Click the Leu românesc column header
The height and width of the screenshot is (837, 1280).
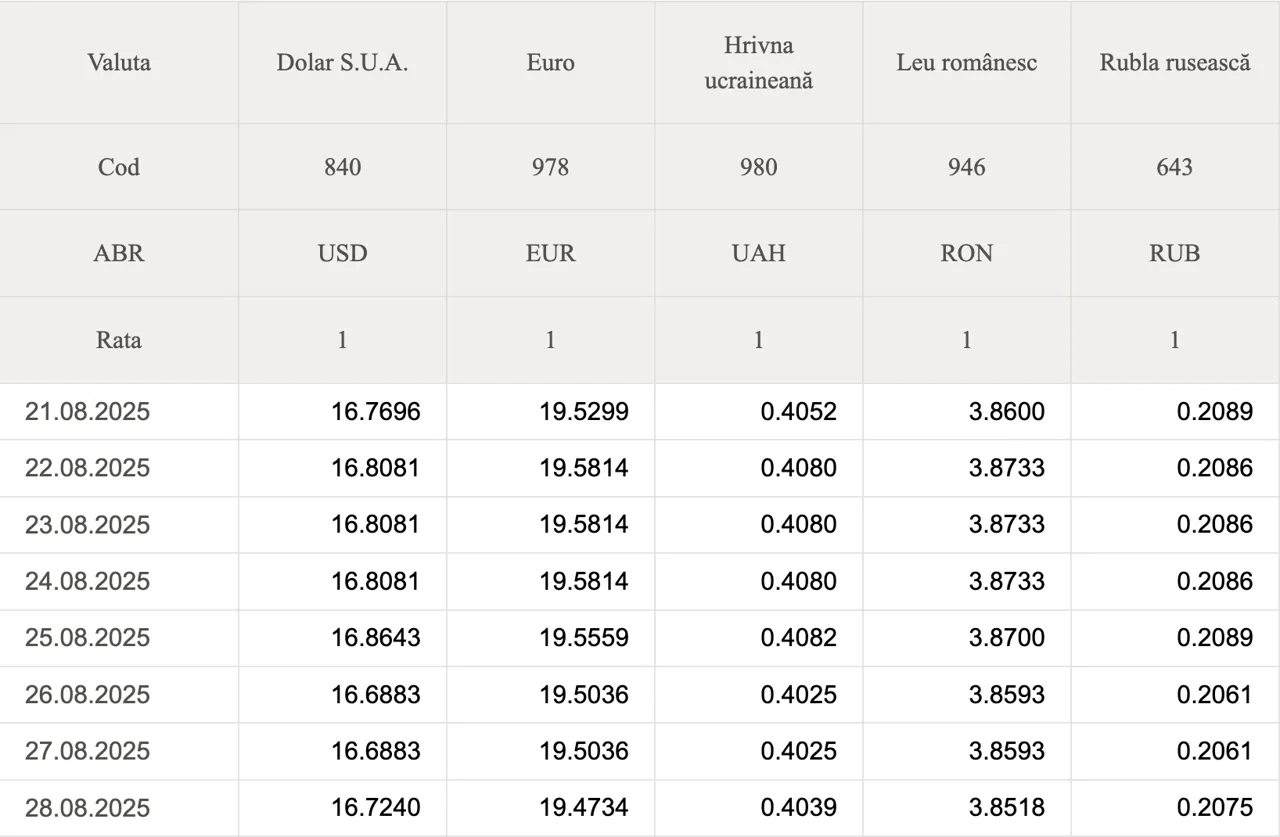966,62
